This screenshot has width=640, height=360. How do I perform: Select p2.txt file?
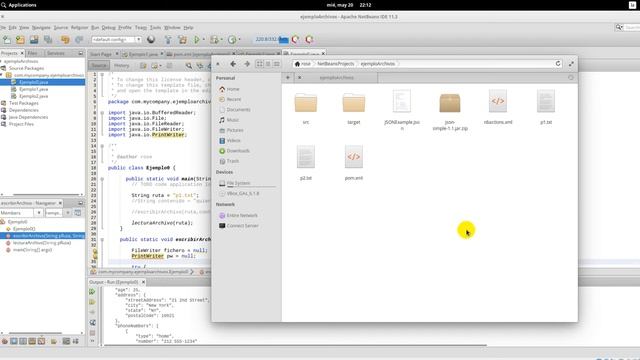click(306, 163)
